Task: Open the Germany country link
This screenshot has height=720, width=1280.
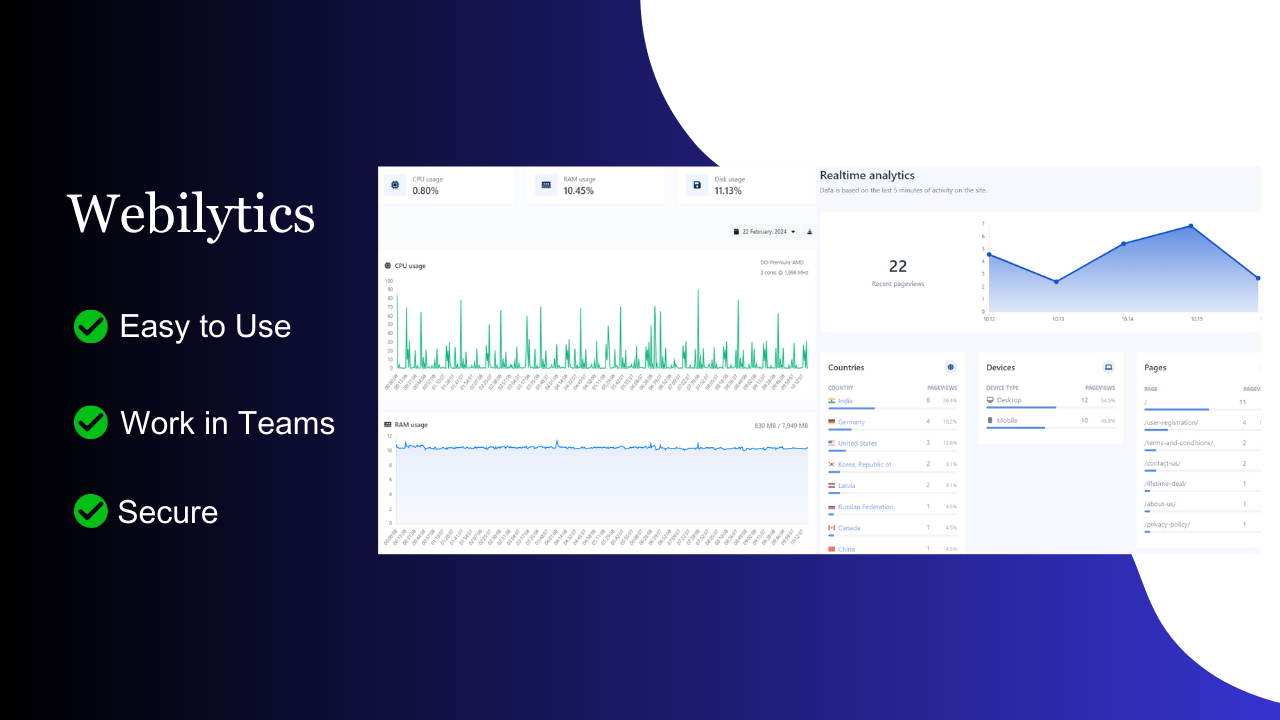Action: pos(852,422)
